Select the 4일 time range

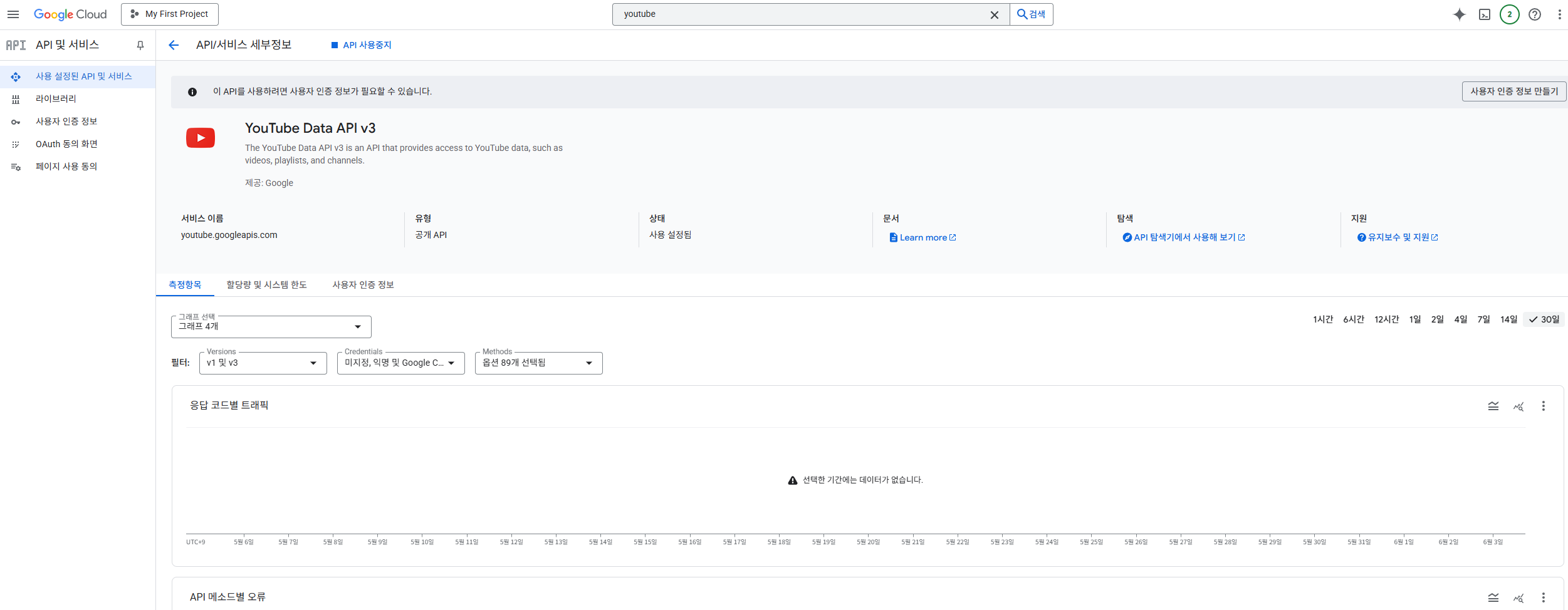pos(1461,319)
